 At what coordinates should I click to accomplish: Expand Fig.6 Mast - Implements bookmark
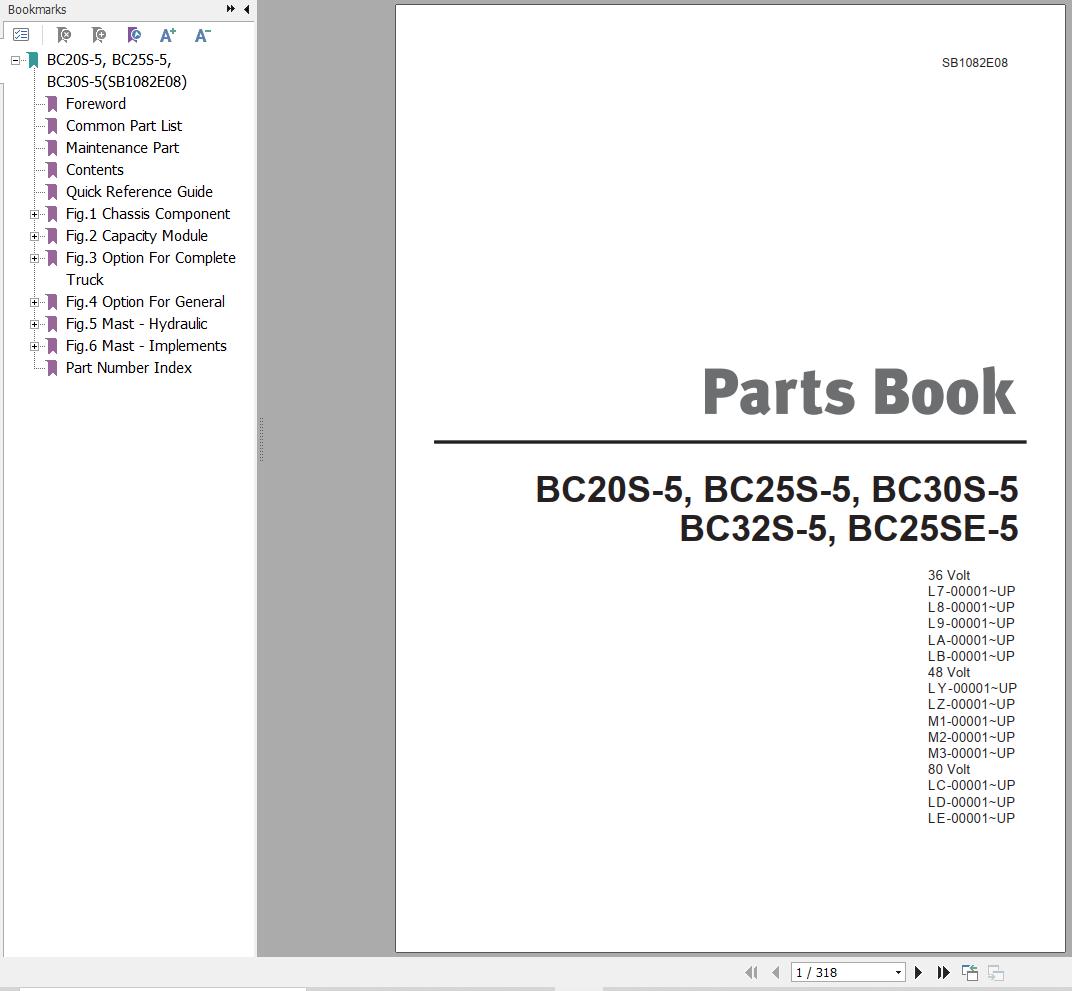pyautogui.click(x=34, y=347)
